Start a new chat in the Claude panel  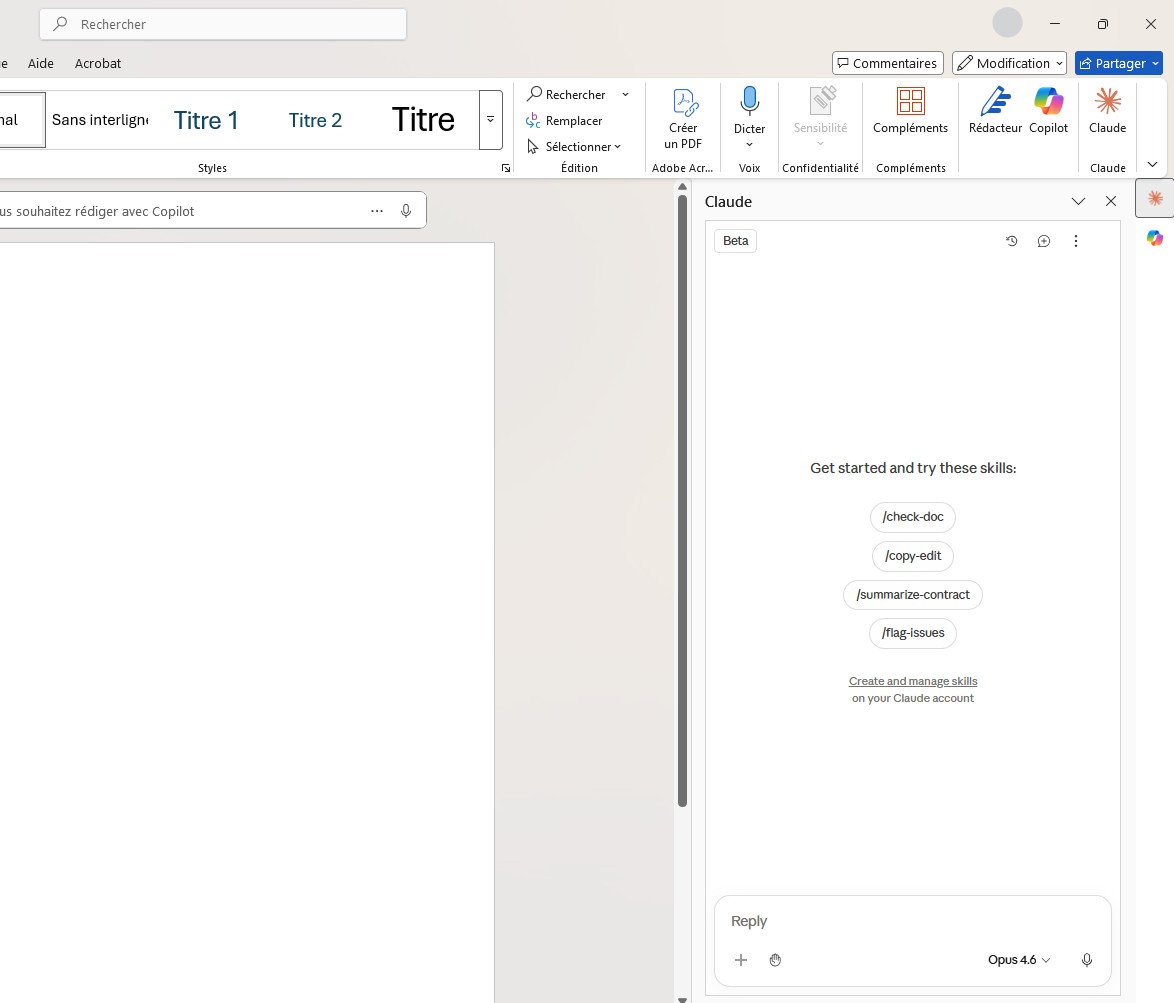tap(1043, 241)
